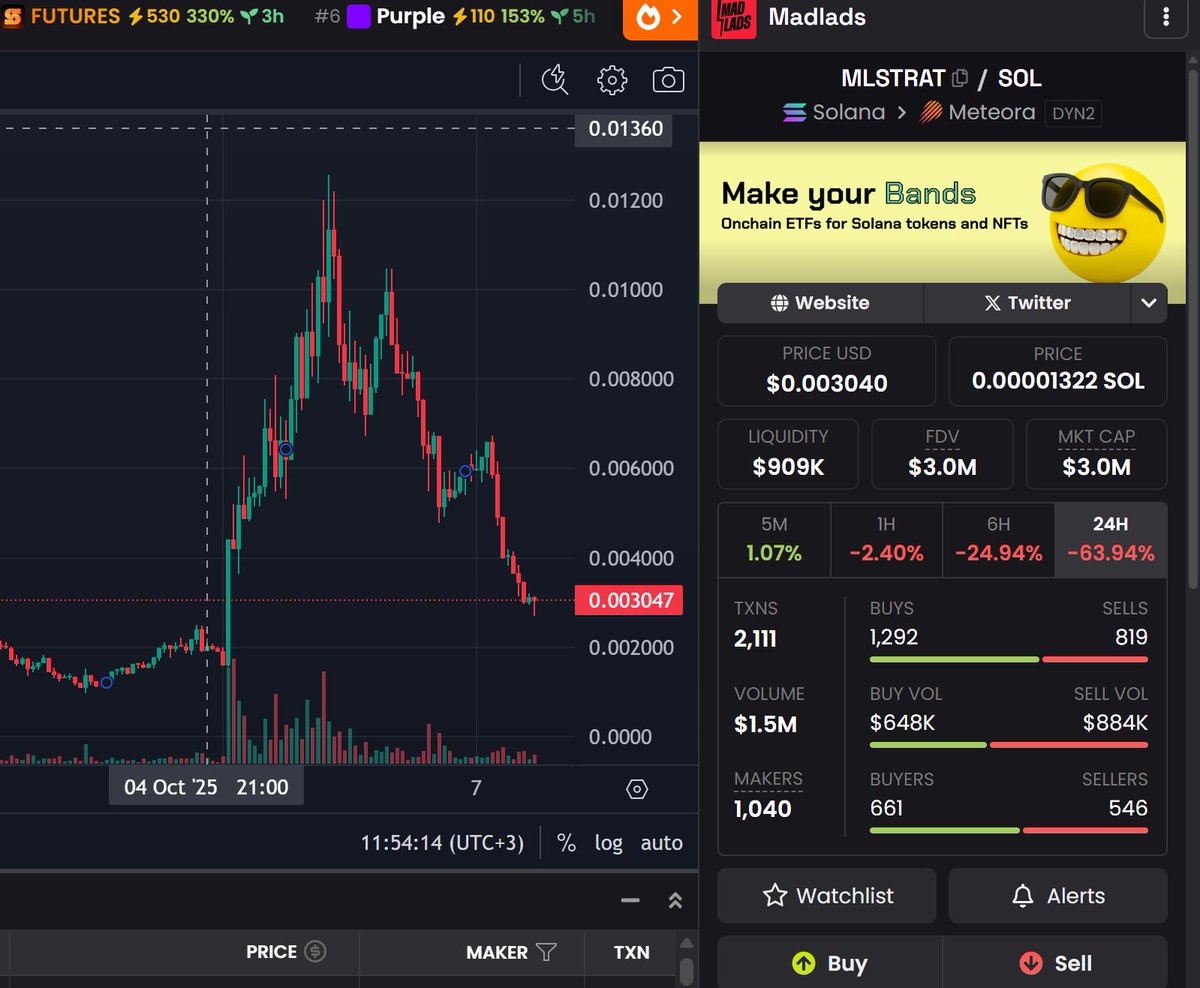This screenshot has width=1200, height=988.
Task: Select the 24H timeframe stats tab
Action: (x=1110, y=540)
